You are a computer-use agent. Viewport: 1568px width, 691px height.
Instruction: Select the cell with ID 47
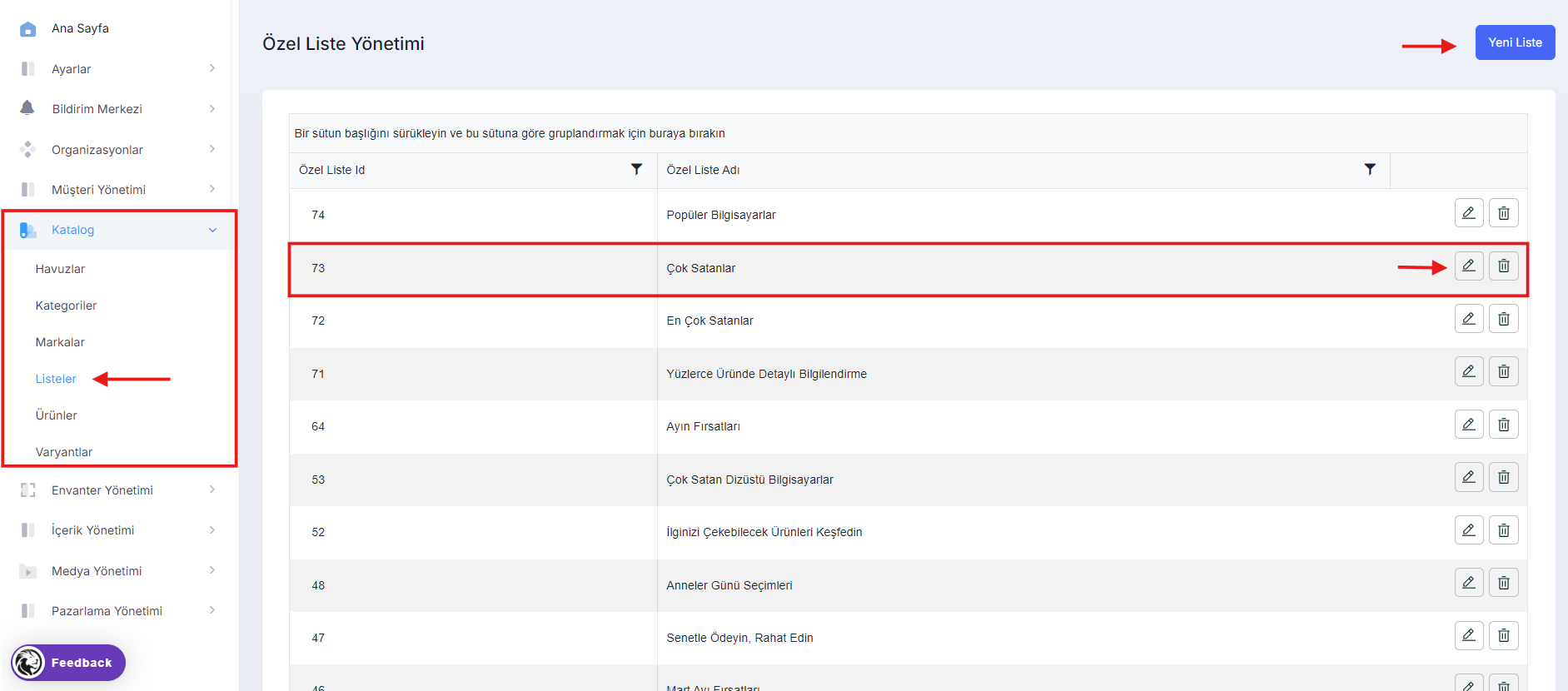(473, 638)
